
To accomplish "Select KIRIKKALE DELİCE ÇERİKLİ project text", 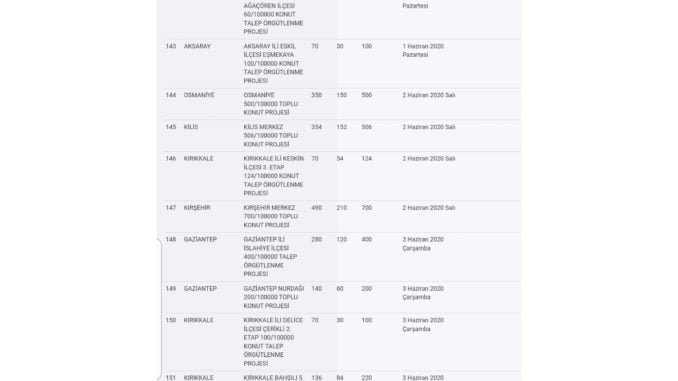I will click(x=273, y=342).
